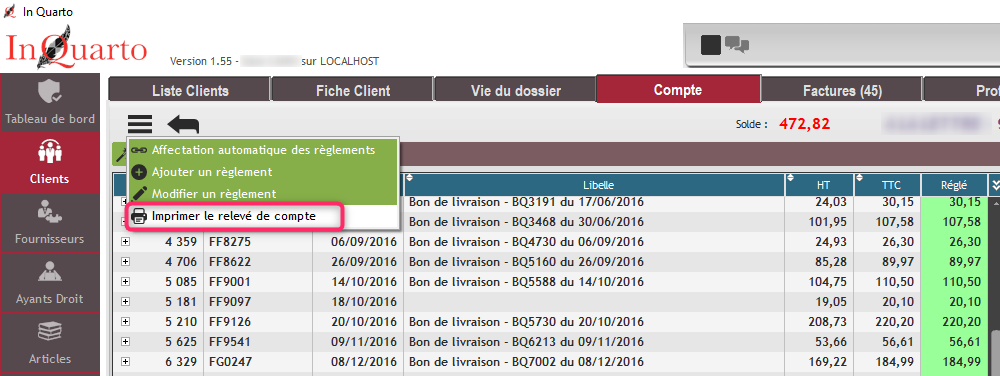Open Fournisseurs sidebar icon
This screenshot has width=1000, height=376.
coord(50,222)
